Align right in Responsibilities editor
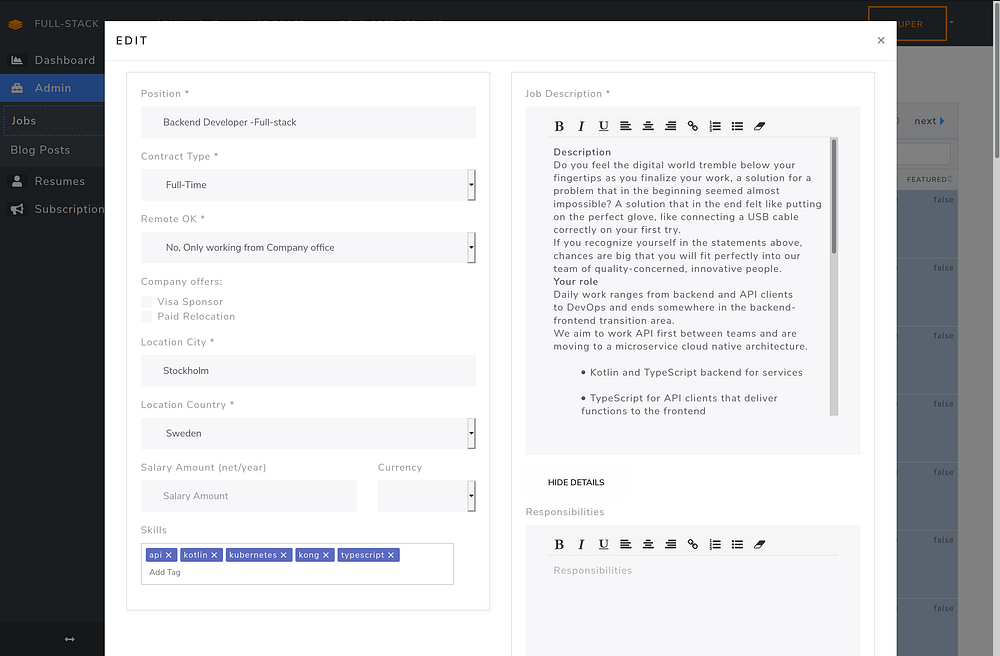 (x=670, y=544)
